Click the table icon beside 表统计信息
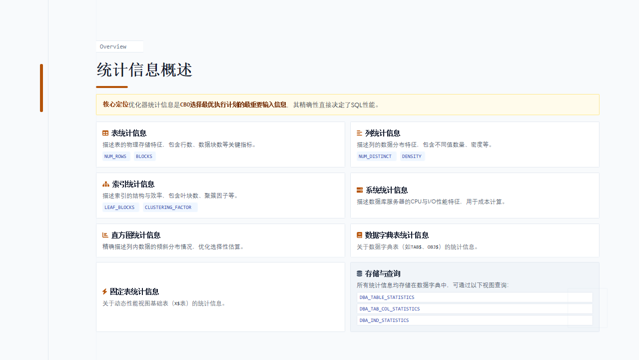 (105, 133)
